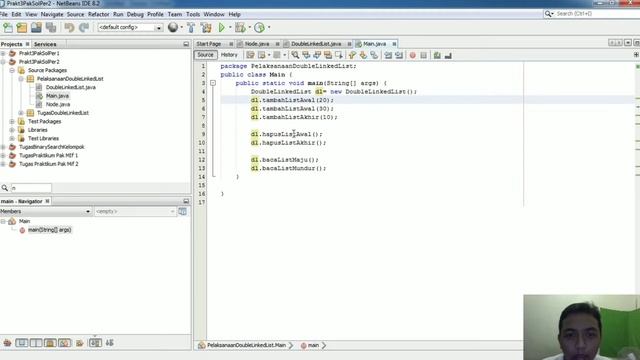Click the Comment icon in editor toolbar
Viewport: 640px width, 360px height.
pos(437,55)
